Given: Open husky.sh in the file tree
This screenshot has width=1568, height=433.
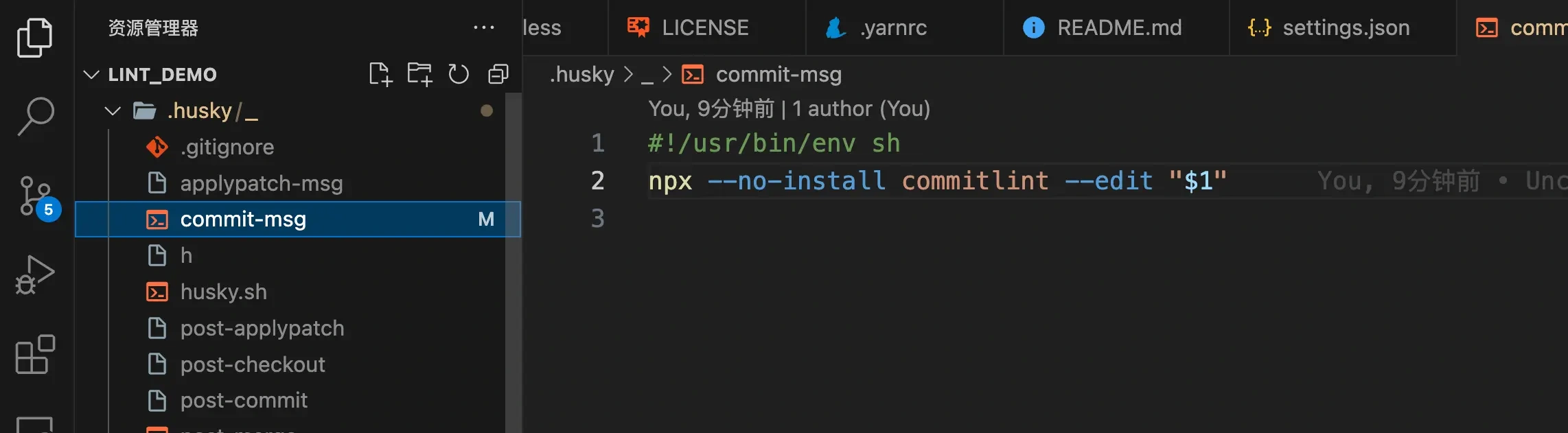Looking at the screenshot, I should click(x=223, y=292).
